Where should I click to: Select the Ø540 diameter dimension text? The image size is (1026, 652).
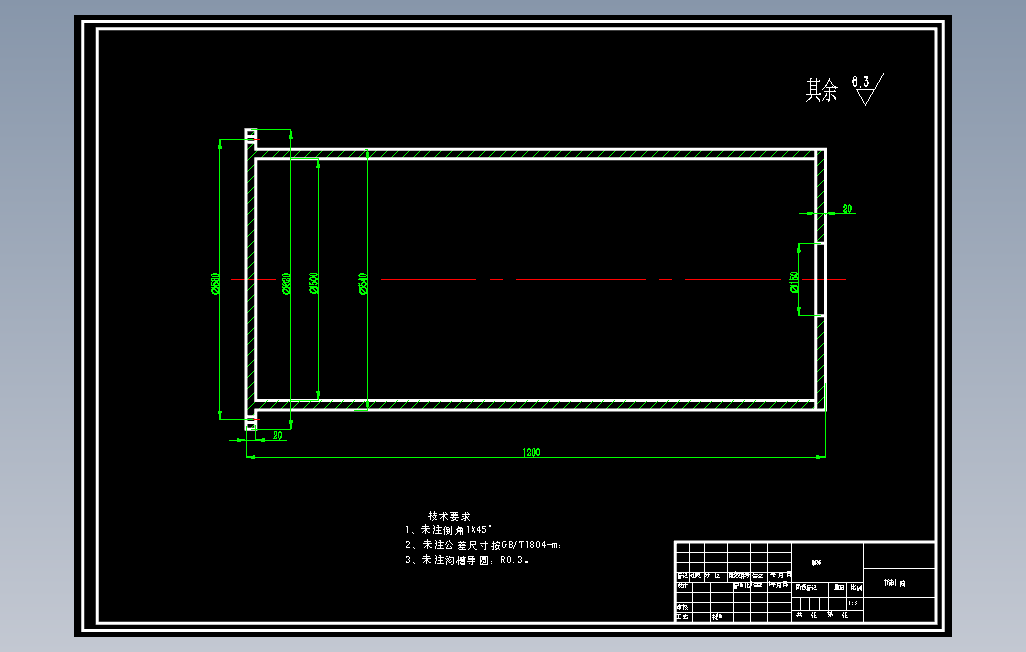click(x=363, y=283)
